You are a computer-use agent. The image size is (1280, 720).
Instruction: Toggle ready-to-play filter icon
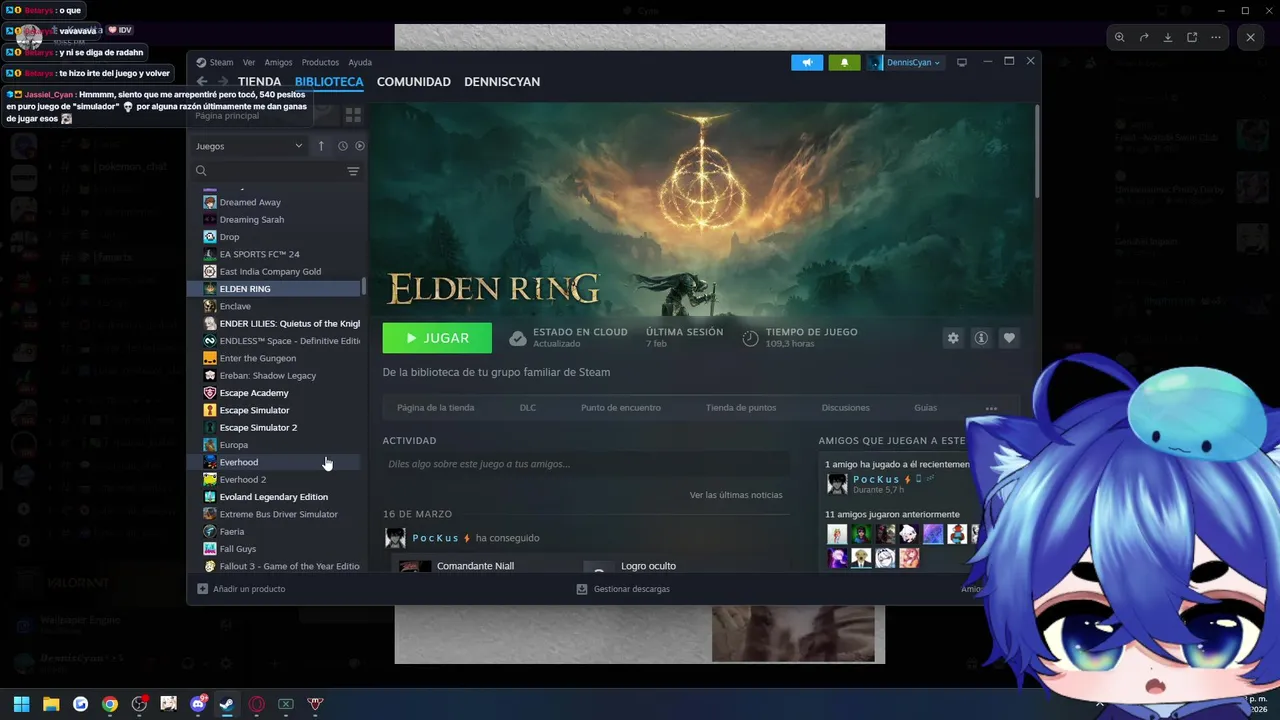click(x=360, y=146)
